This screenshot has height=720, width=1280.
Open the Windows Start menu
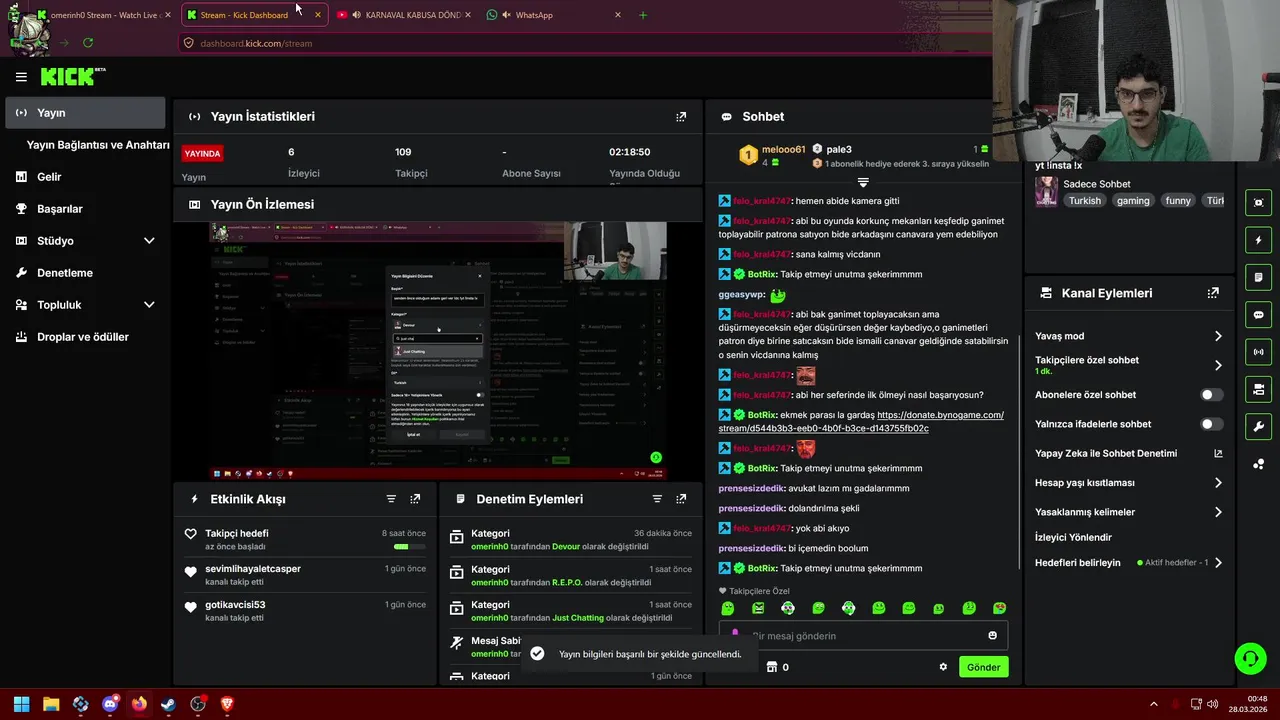click(21, 704)
